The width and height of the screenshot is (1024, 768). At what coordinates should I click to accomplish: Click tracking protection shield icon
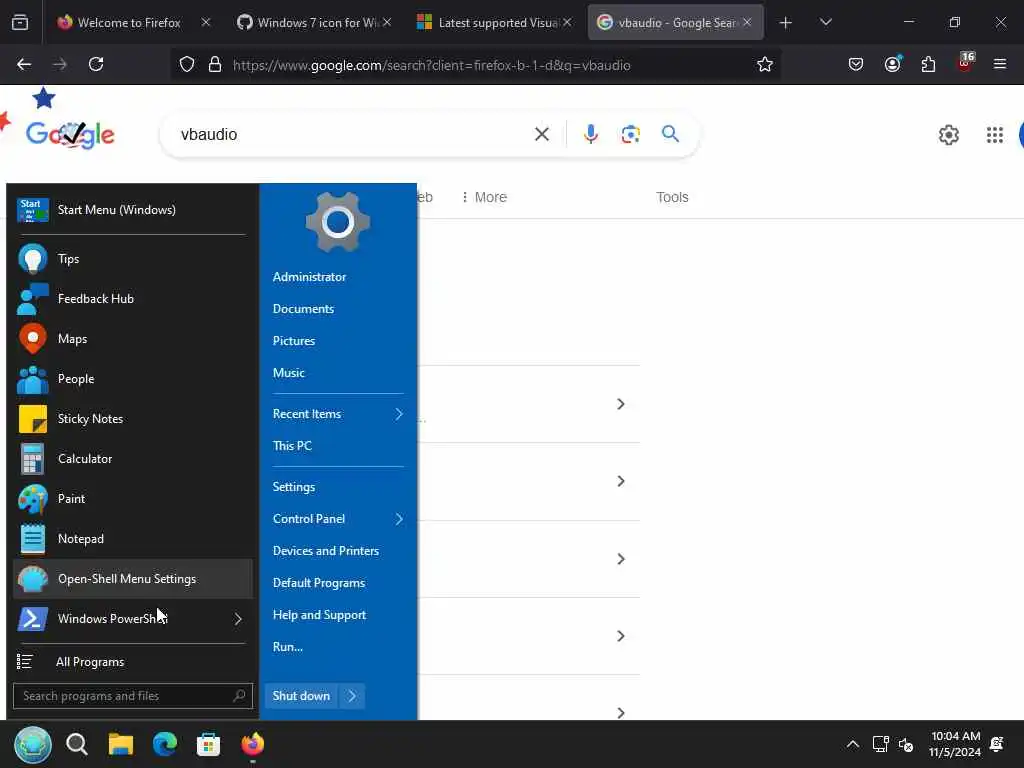(x=187, y=65)
